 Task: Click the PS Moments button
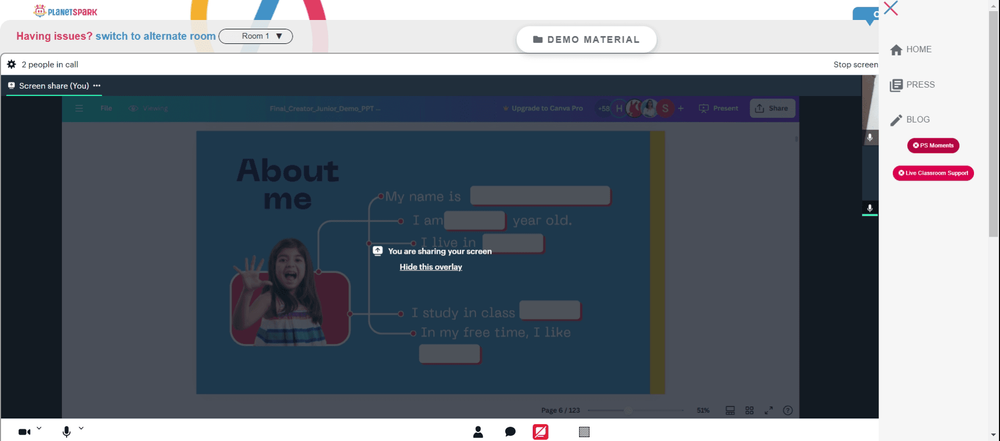pyautogui.click(x=933, y=146)
